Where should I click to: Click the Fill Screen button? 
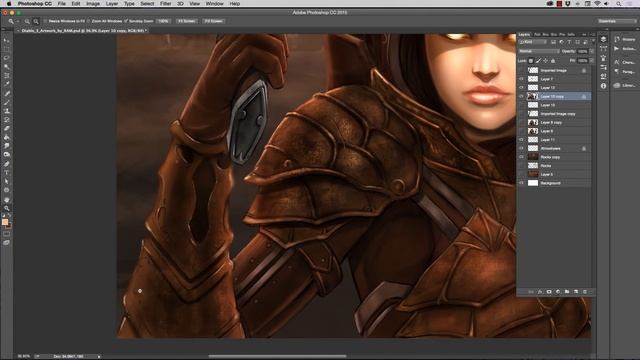[x=213, y=21]
